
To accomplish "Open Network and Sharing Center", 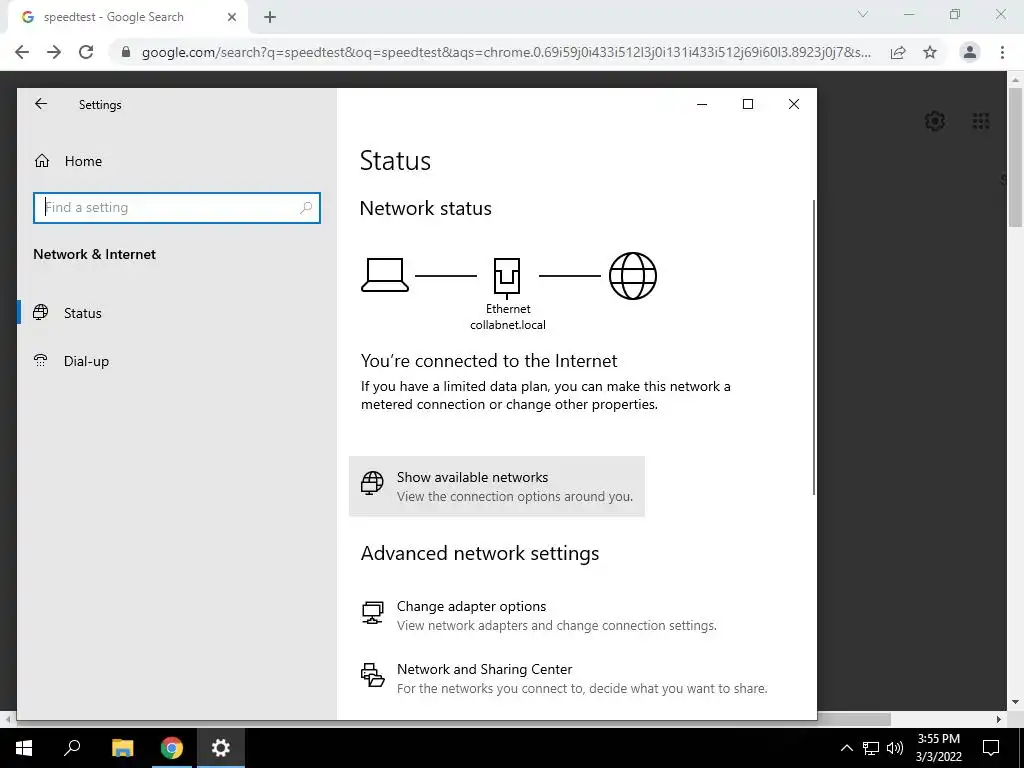I will [x=564, y=678].
